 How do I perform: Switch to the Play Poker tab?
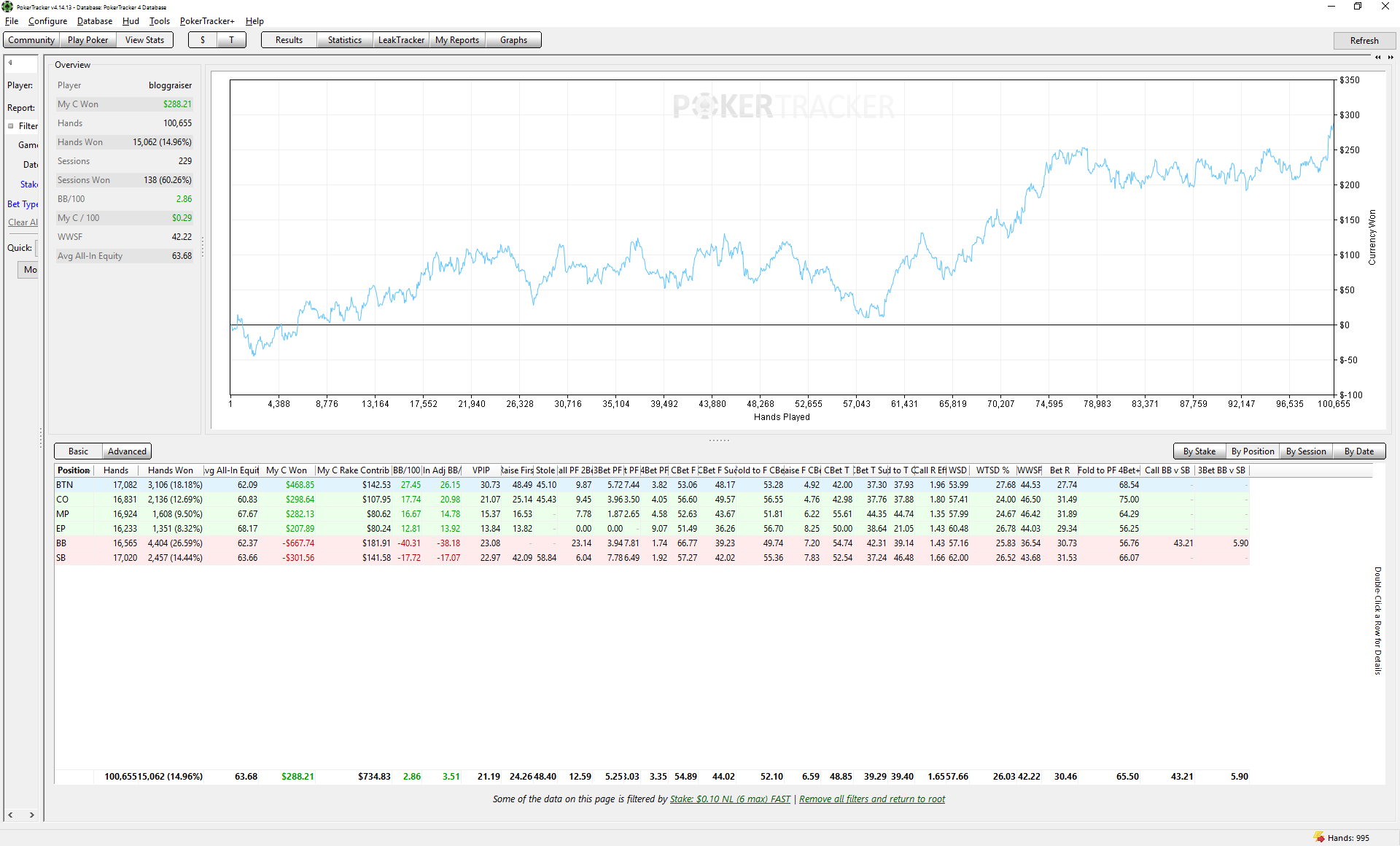(87, 40)
